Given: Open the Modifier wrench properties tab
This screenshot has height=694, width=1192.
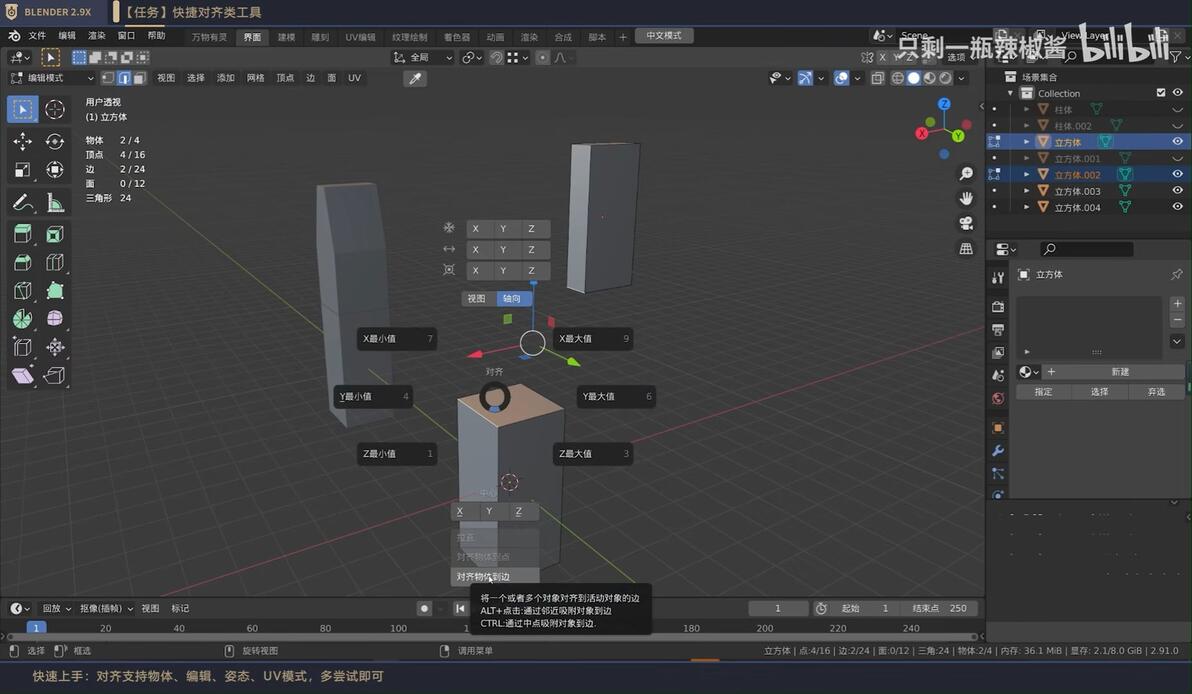Looking at the screenshot, I should tap(998, 451).
